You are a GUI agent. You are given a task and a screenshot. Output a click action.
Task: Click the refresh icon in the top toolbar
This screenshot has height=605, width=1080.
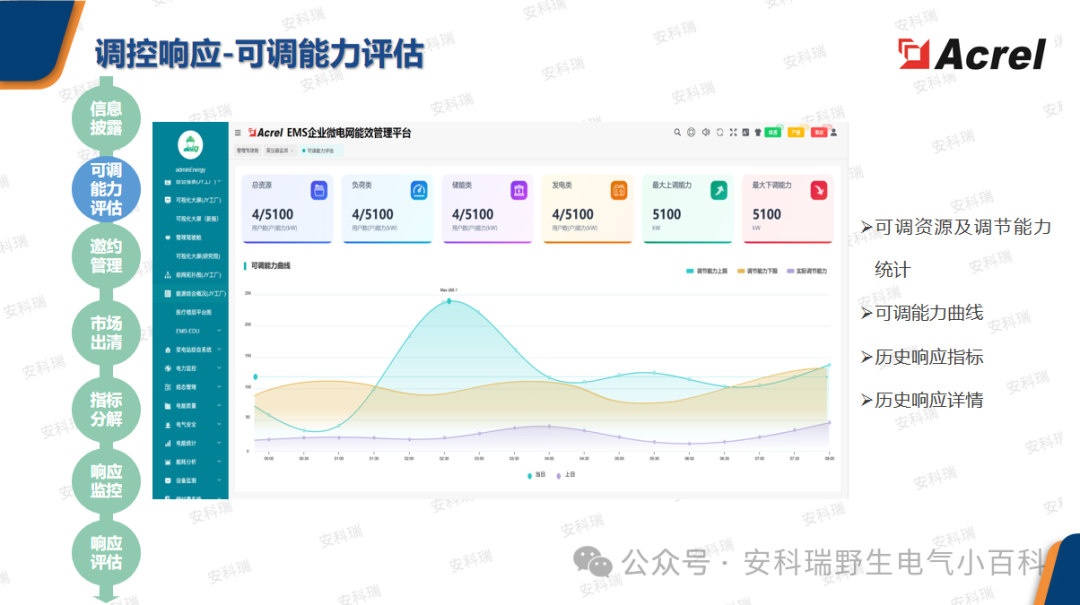point(719,132)
